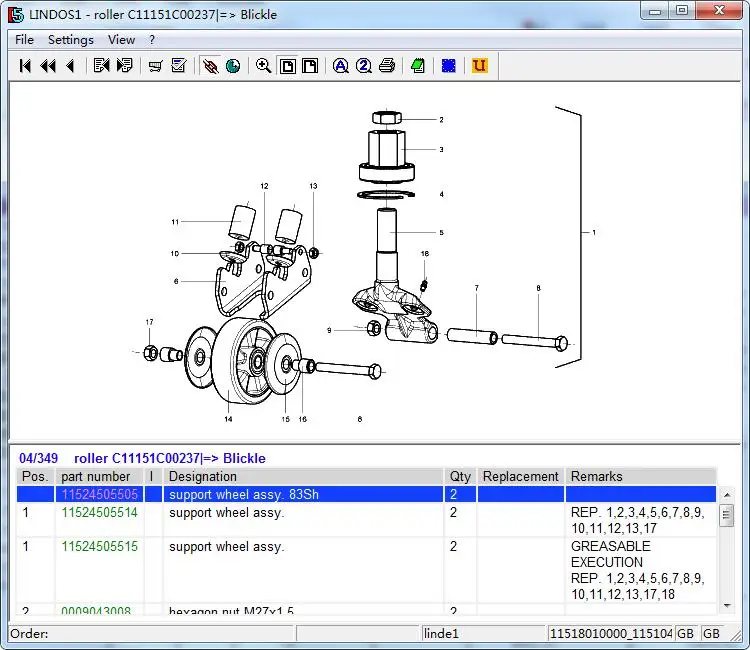Click the list-with-right-arrow toolbar icon
This screenshot has height=650, width=750.
(x=124, y=66)
